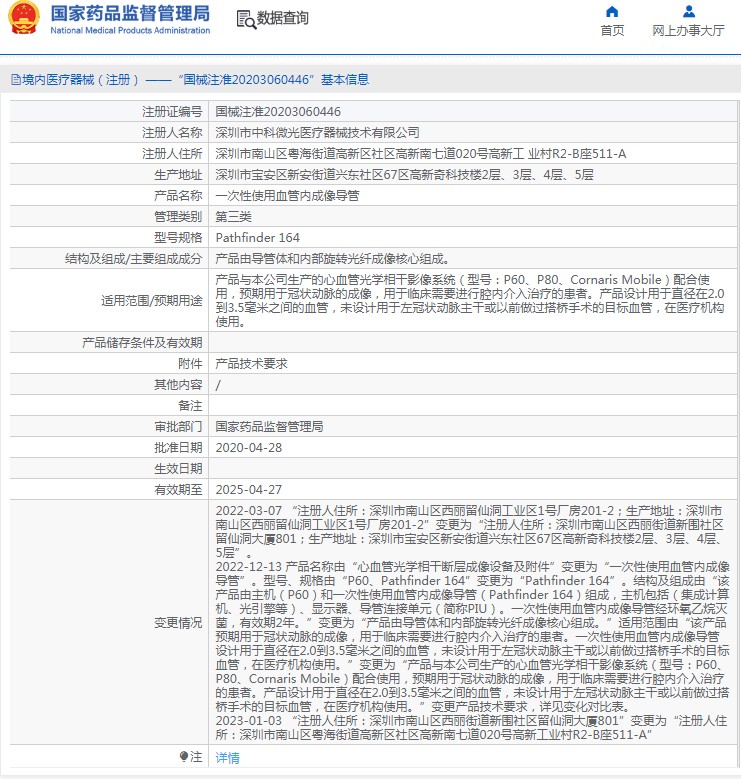Open the 首页 home icon
This screenshot has height=779, width=741.
(x=612, y=11)
